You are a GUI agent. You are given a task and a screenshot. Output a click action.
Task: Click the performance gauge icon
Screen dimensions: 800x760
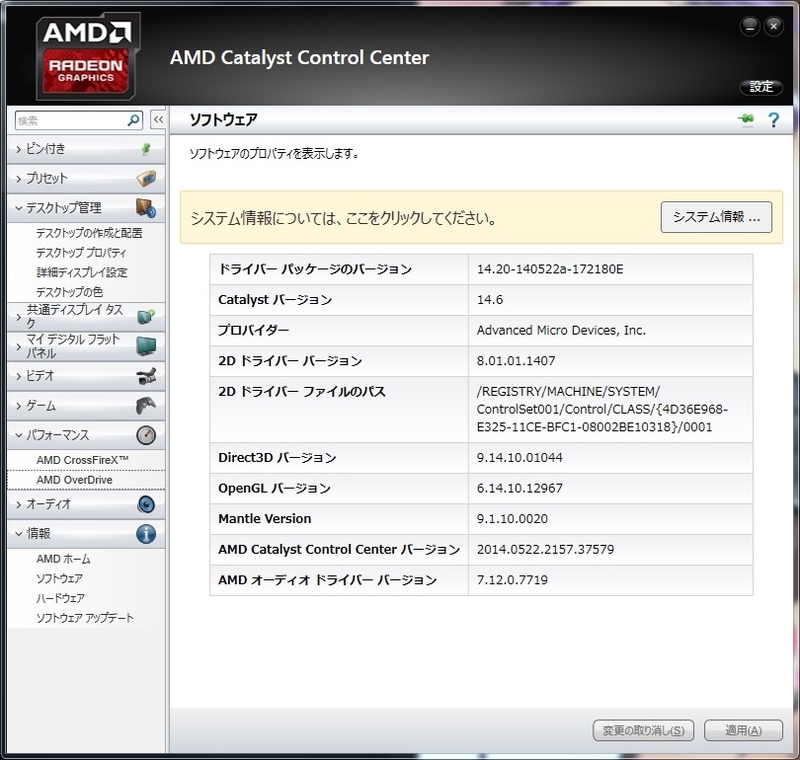click(146, 435)
